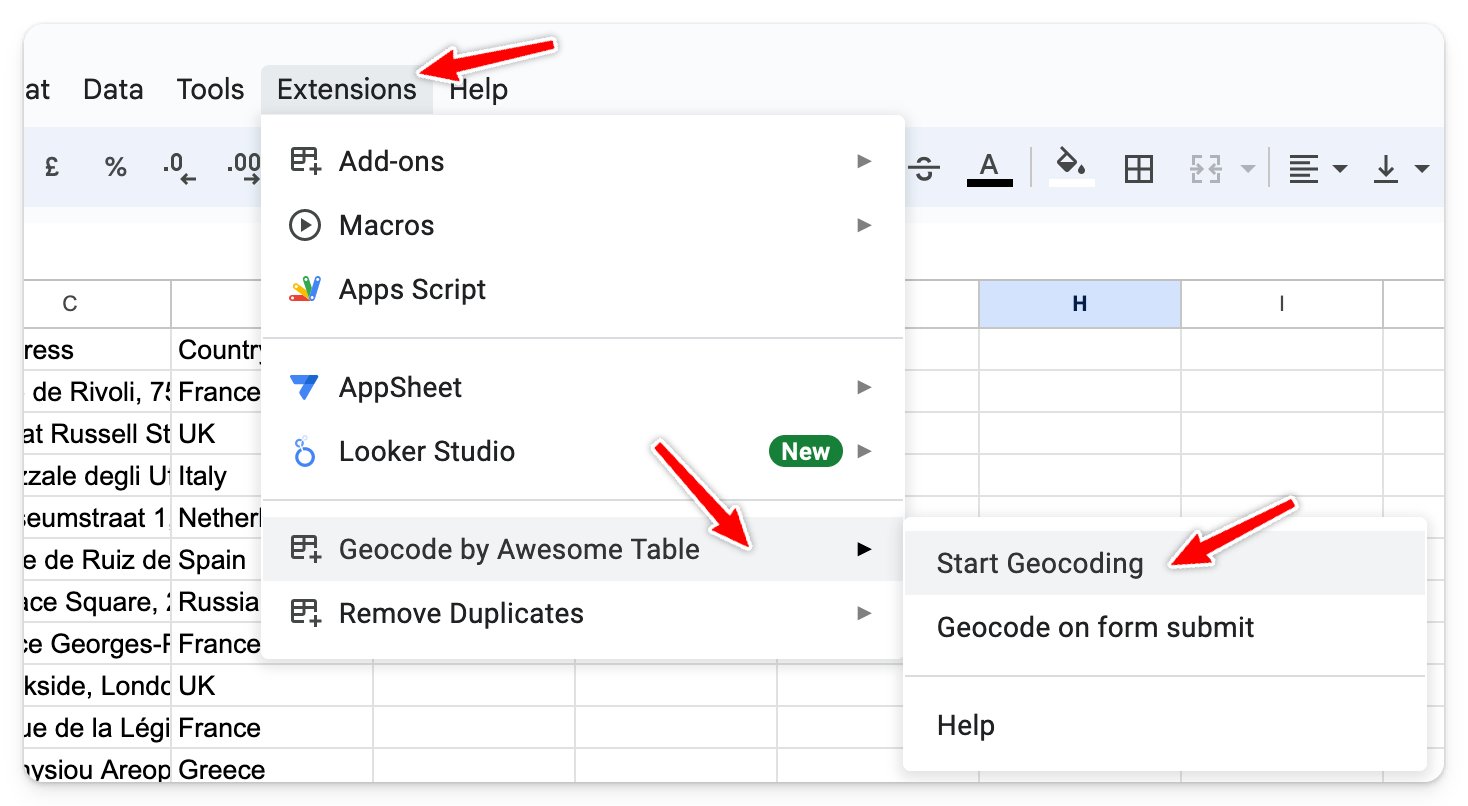Viewport: 1468px width, 806px height.
Task: Expand the Add-ons submenu
Action: (x=391, y=161)
